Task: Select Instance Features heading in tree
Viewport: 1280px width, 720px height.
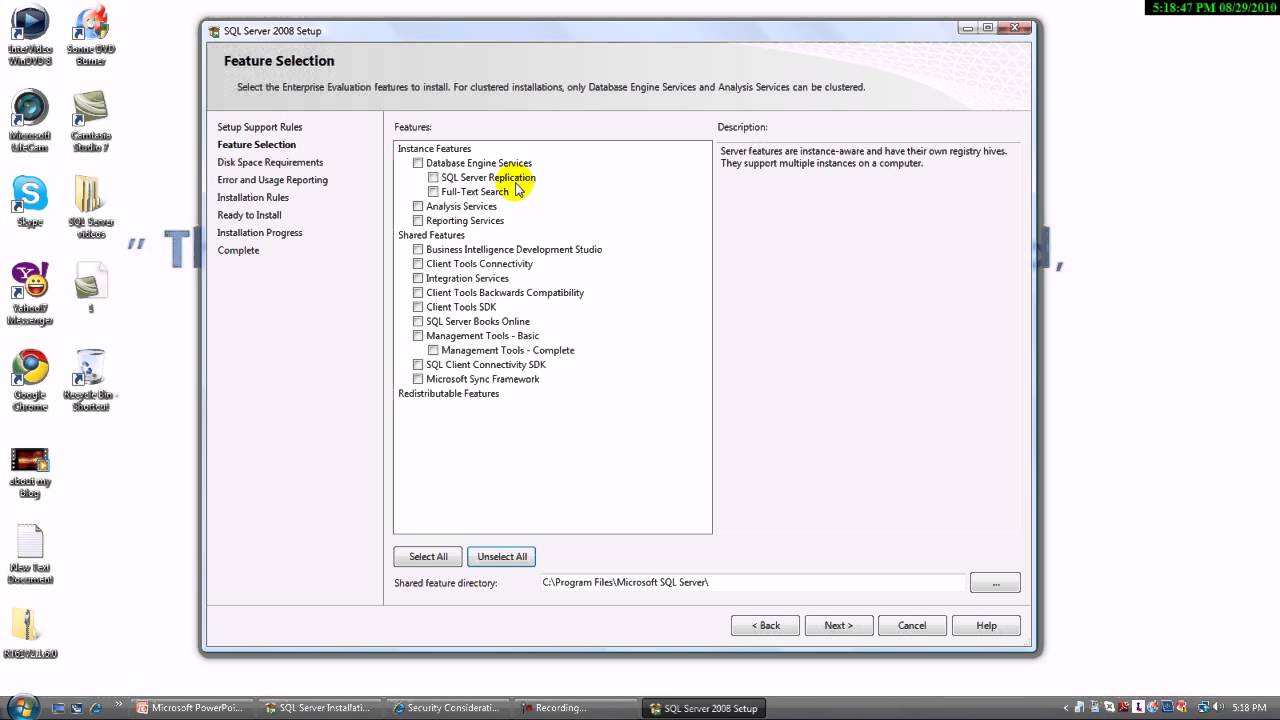Action: click(434, 149)
